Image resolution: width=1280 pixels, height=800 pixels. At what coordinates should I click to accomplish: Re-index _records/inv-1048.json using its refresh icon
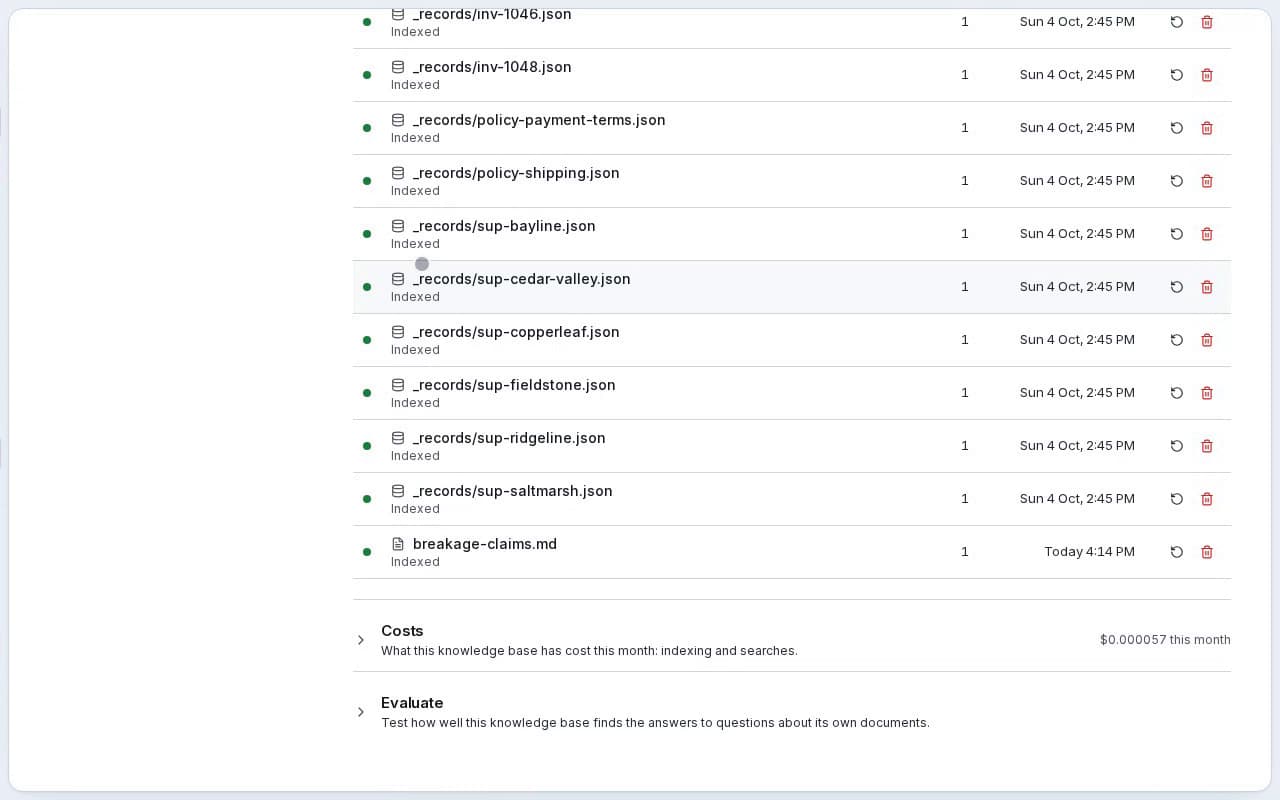(x=1177, y=75)
